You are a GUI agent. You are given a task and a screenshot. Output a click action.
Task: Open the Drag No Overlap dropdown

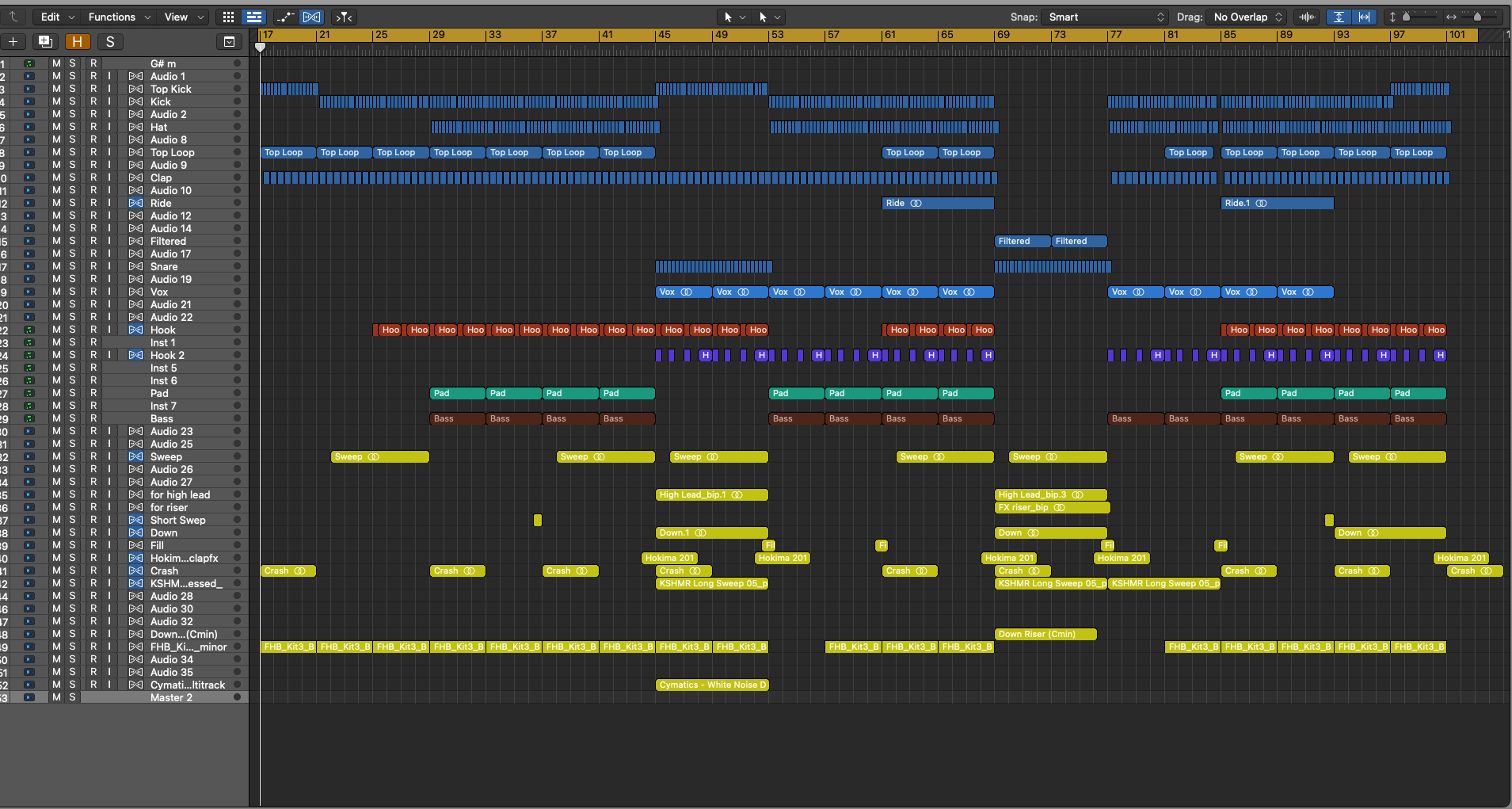point(1247,17)
